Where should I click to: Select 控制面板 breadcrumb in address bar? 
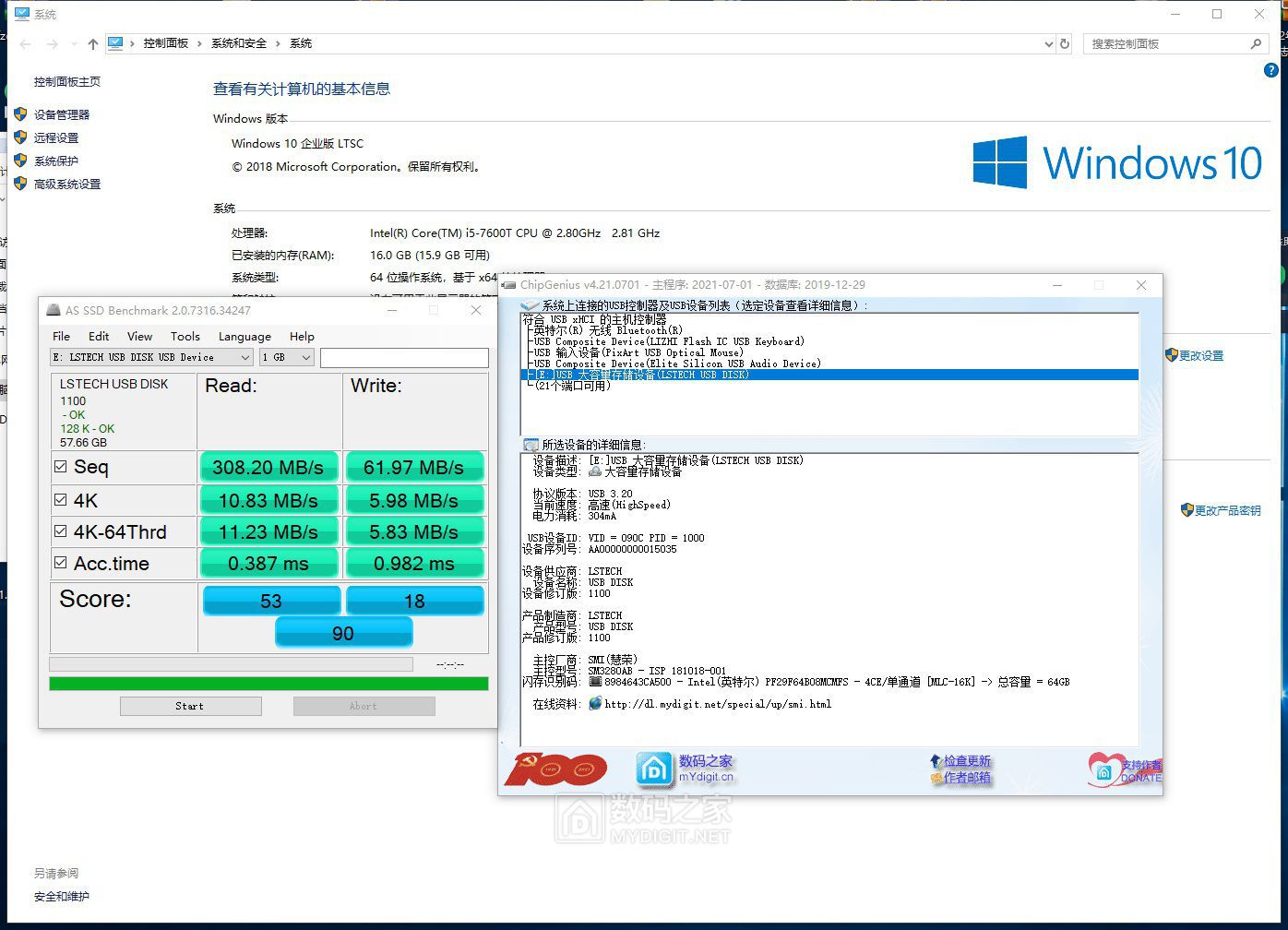point(166,43)
